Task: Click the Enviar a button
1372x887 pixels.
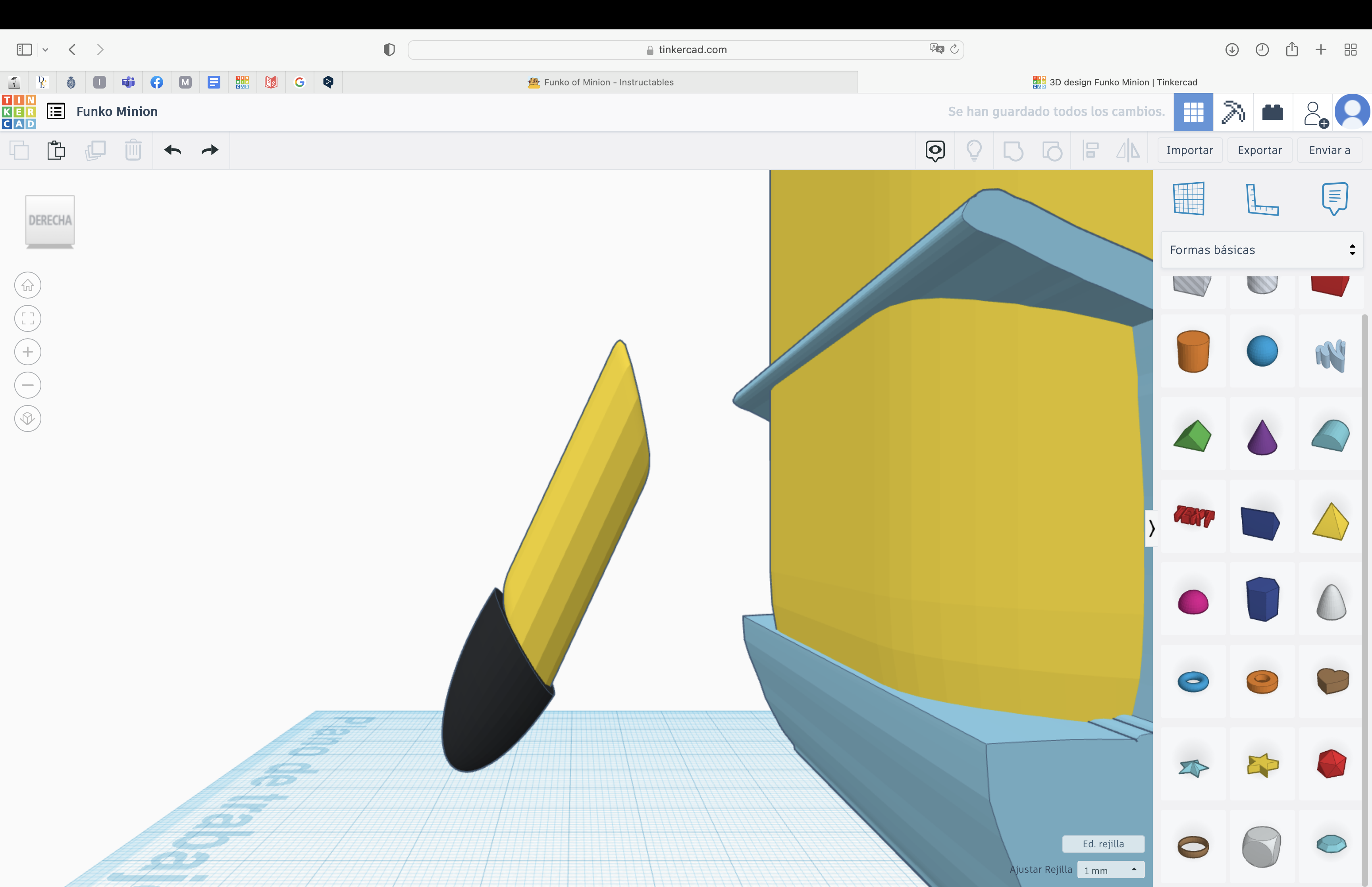Action: tap(1330, 150)
